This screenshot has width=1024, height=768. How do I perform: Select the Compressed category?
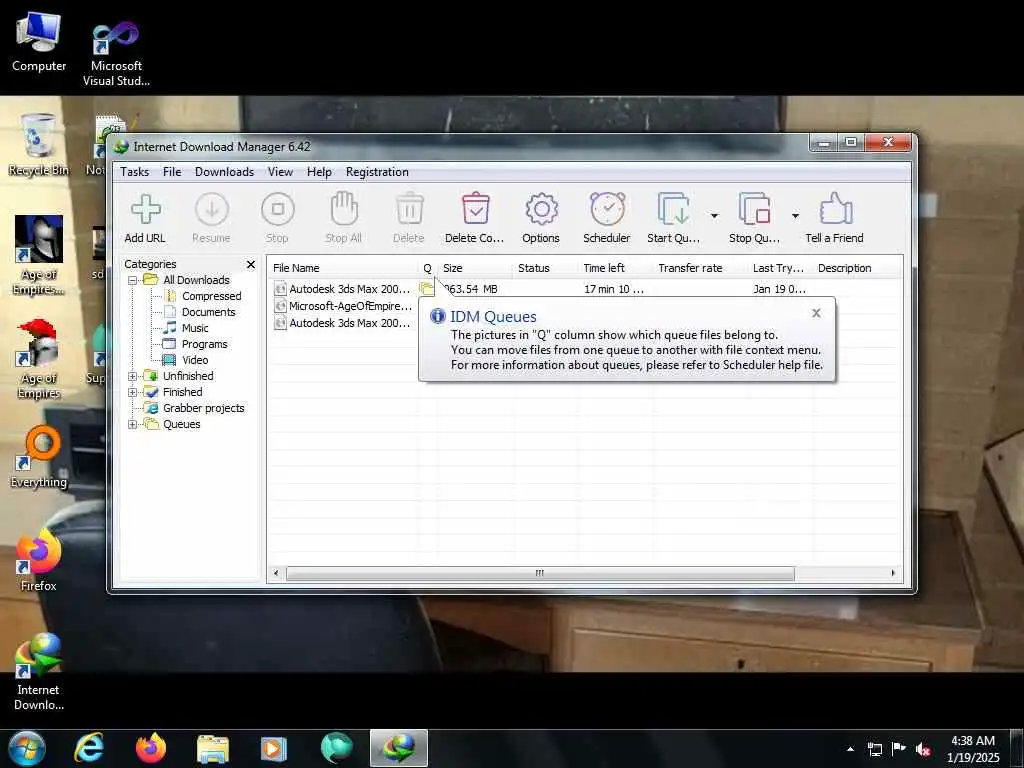point(212,296)
